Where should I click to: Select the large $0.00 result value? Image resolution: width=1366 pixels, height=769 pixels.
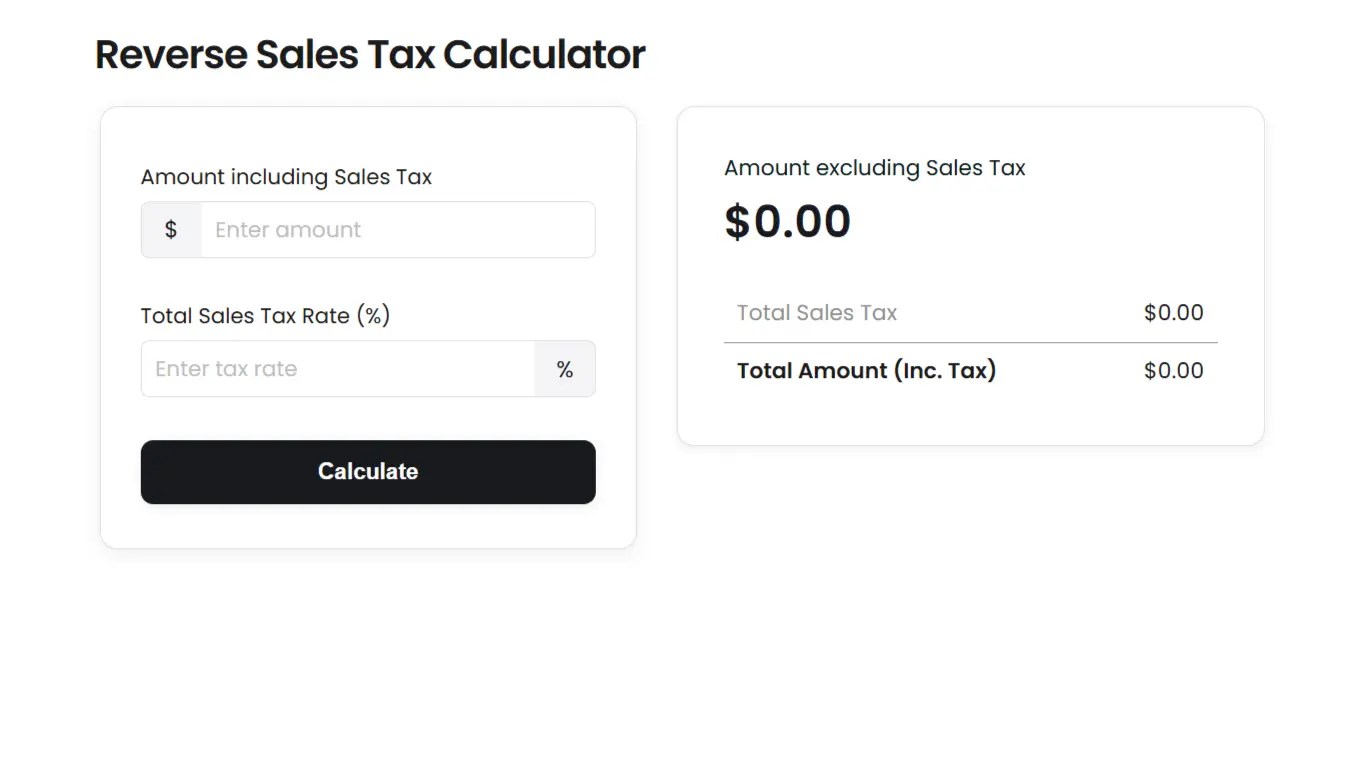click(x=787, y=222)
